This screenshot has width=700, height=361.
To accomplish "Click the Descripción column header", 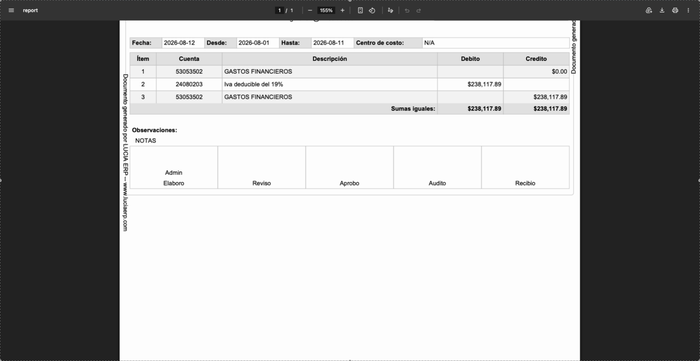I will point(330,59).
